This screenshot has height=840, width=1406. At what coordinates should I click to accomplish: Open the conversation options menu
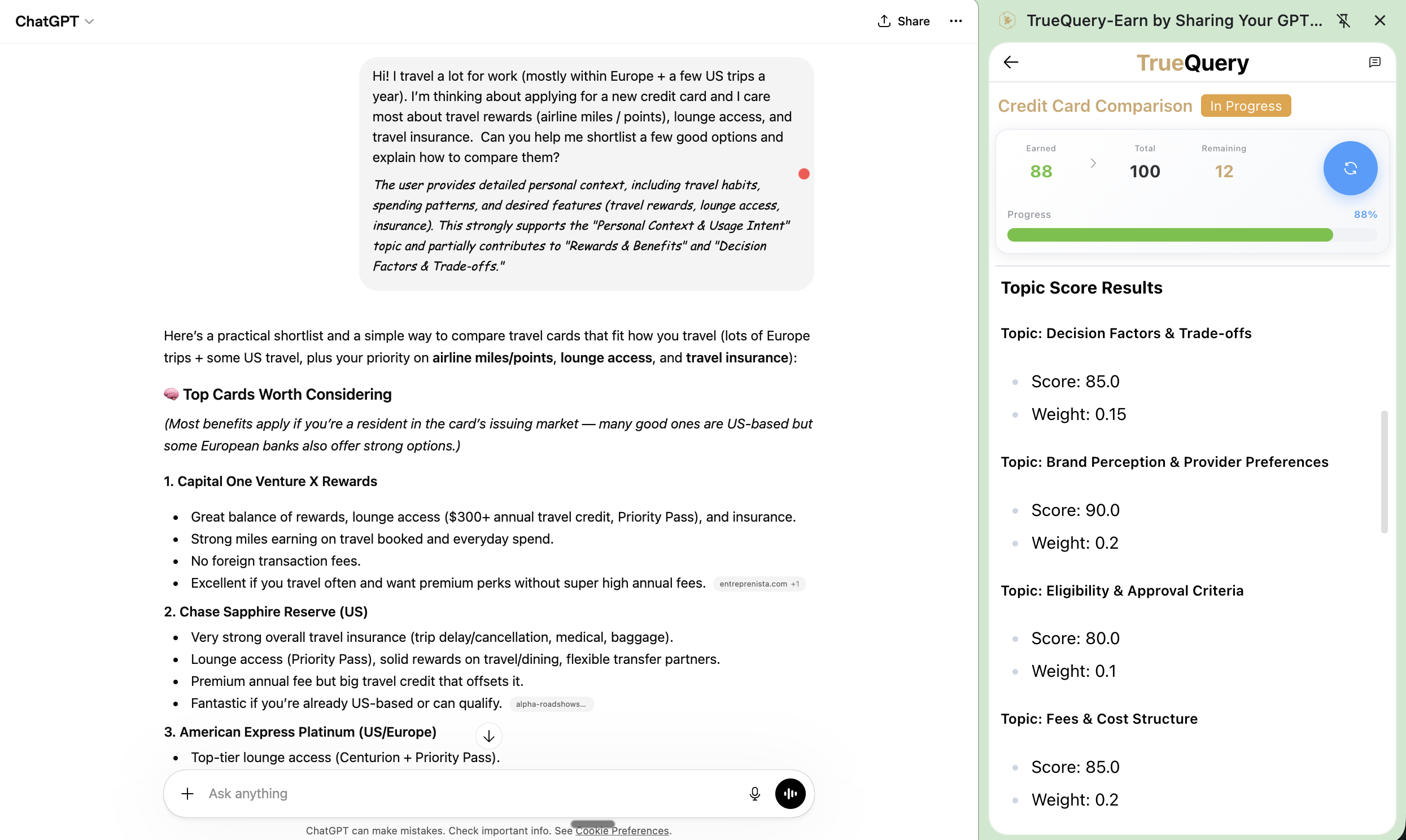click(955, 21)
